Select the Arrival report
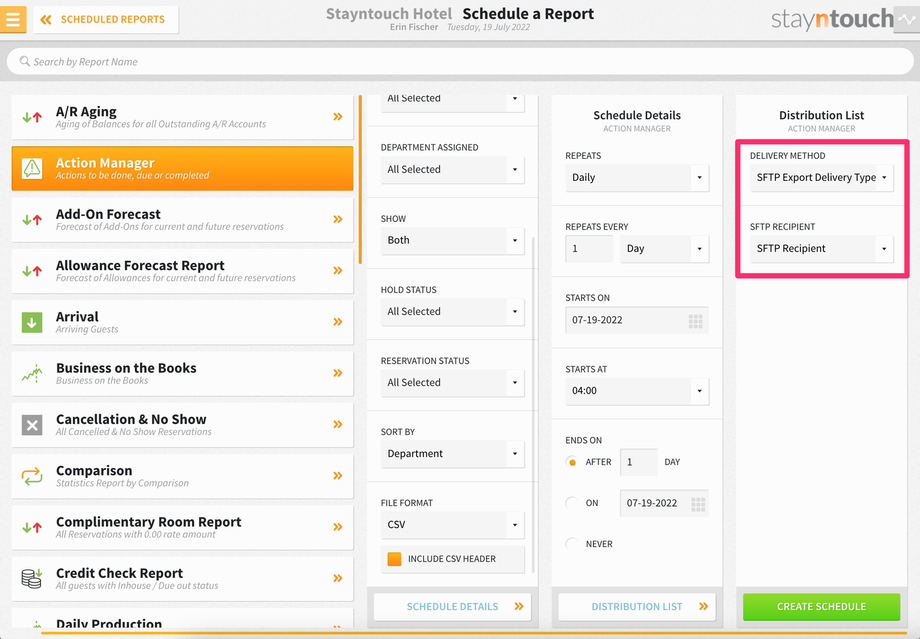 coord(182,322)
